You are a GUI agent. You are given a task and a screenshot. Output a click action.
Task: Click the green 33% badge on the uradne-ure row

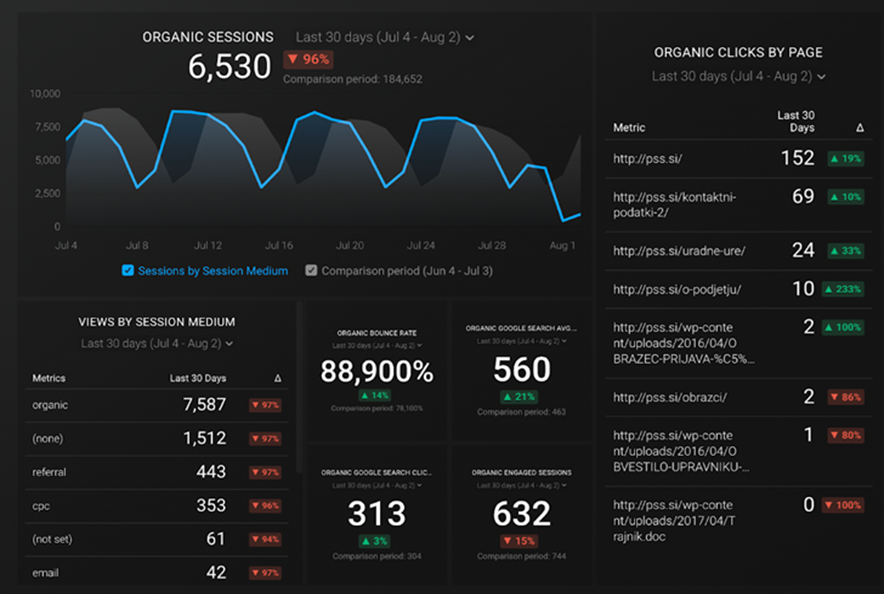click(x=844, y=250)
